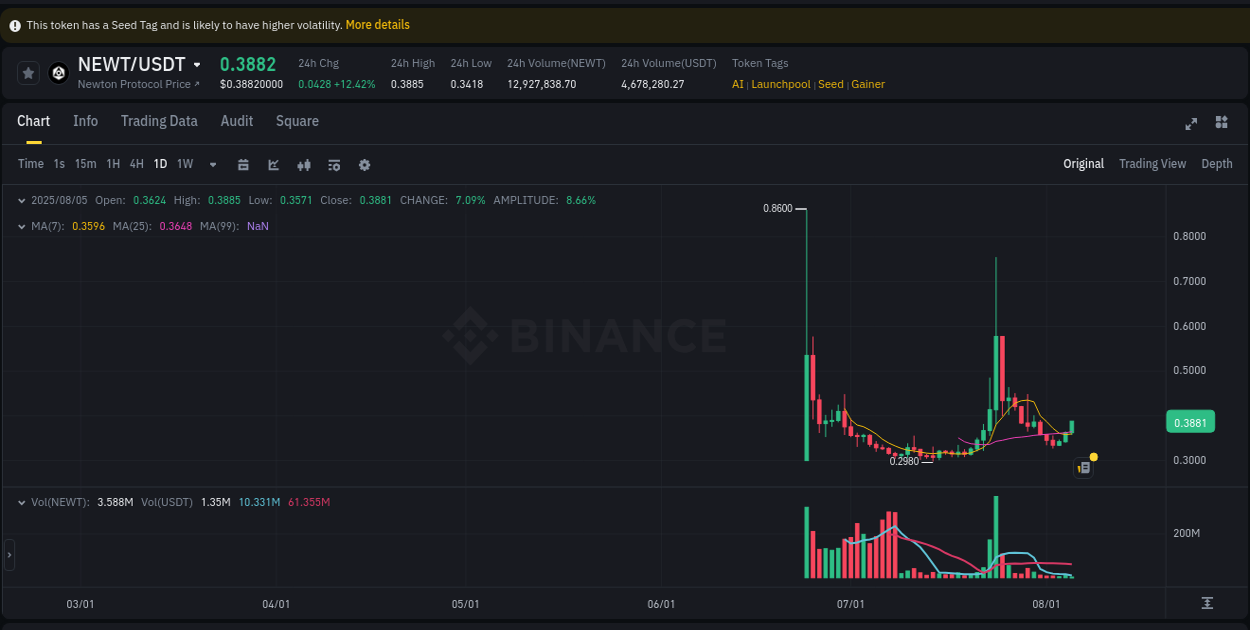
Task: Open the Launchpool token tag link
Action: coord(780,84)
